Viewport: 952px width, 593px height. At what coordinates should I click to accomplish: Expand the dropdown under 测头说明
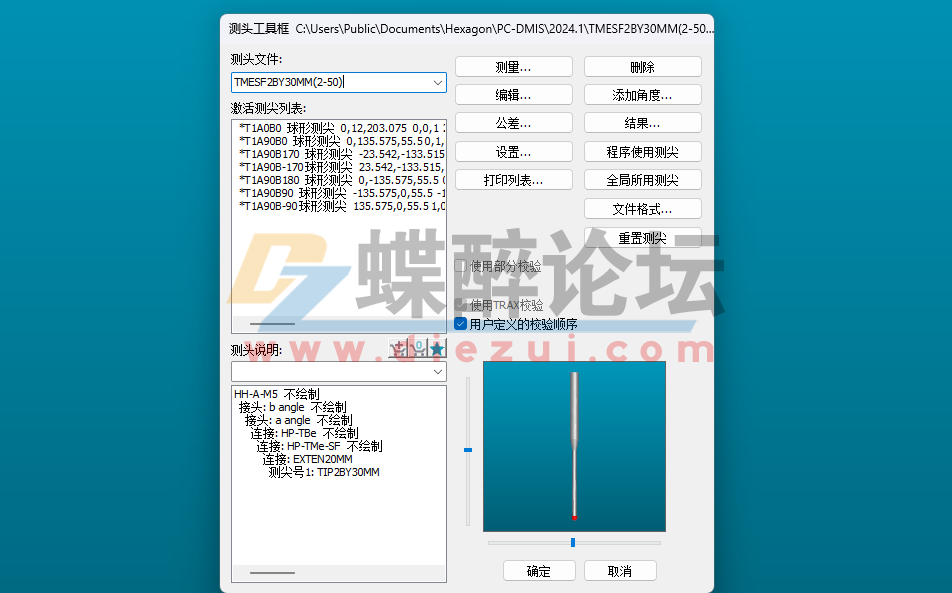click(437, 371)
